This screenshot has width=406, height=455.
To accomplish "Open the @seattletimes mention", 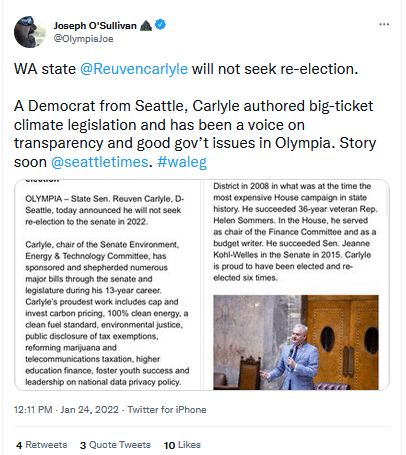I will click(x=99, y=162).
